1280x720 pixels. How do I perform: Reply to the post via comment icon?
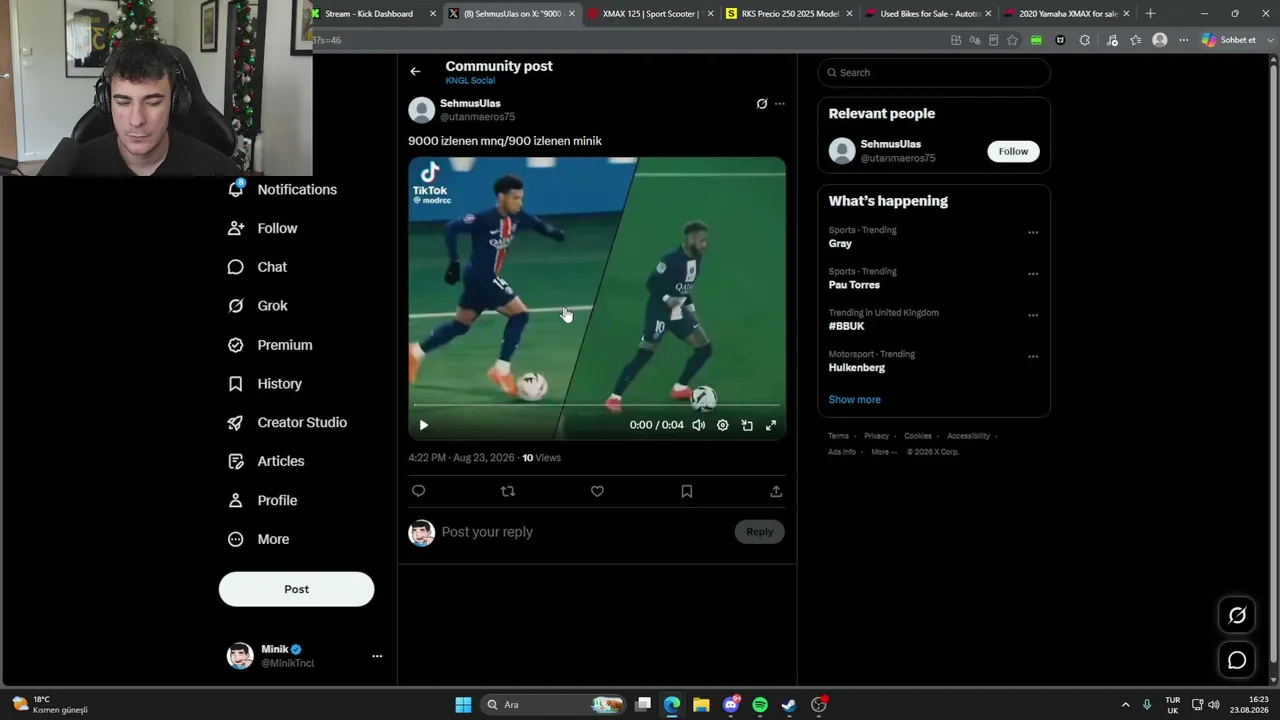click(x=419, y=491)
